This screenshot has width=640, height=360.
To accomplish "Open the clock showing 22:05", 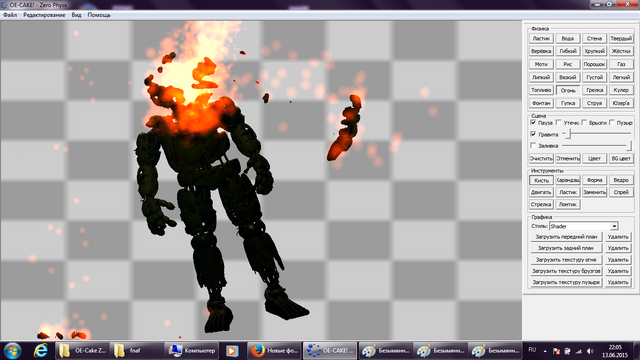I will coord(616,351).
